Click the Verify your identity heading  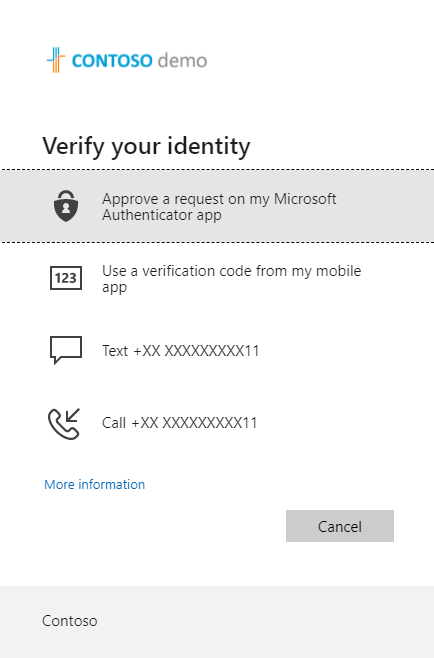coord(146,146)
